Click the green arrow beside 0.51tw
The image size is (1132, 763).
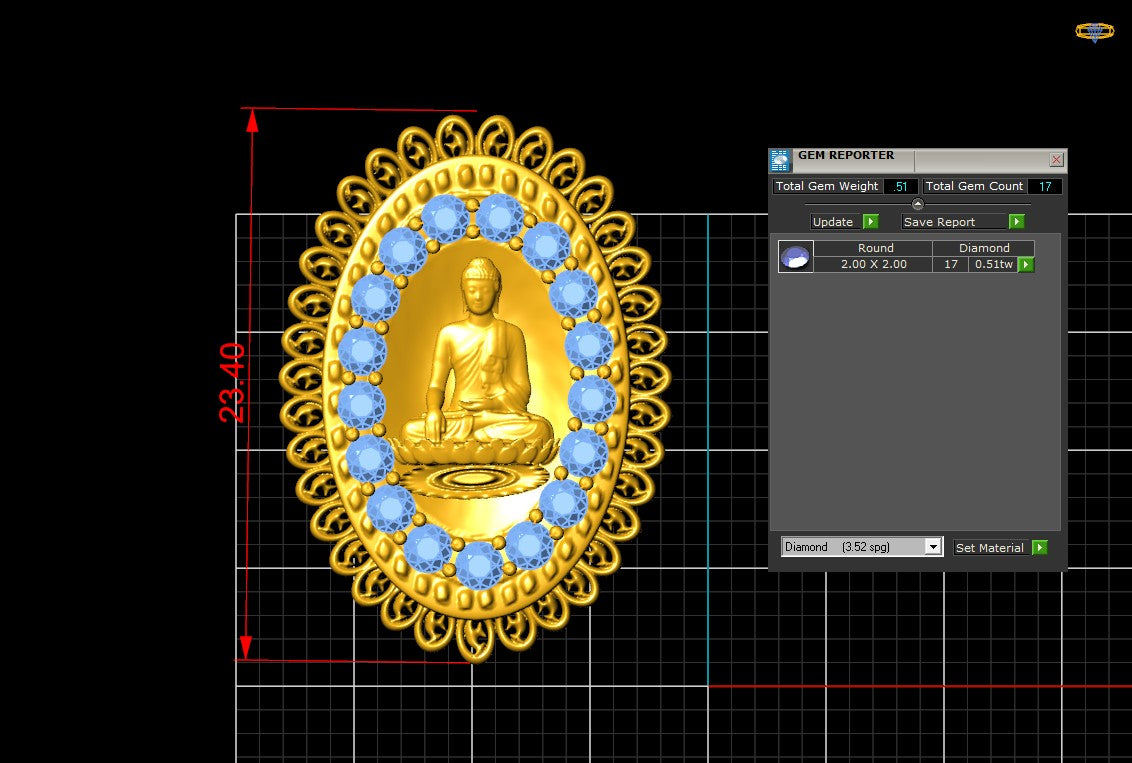(1026, 265)
